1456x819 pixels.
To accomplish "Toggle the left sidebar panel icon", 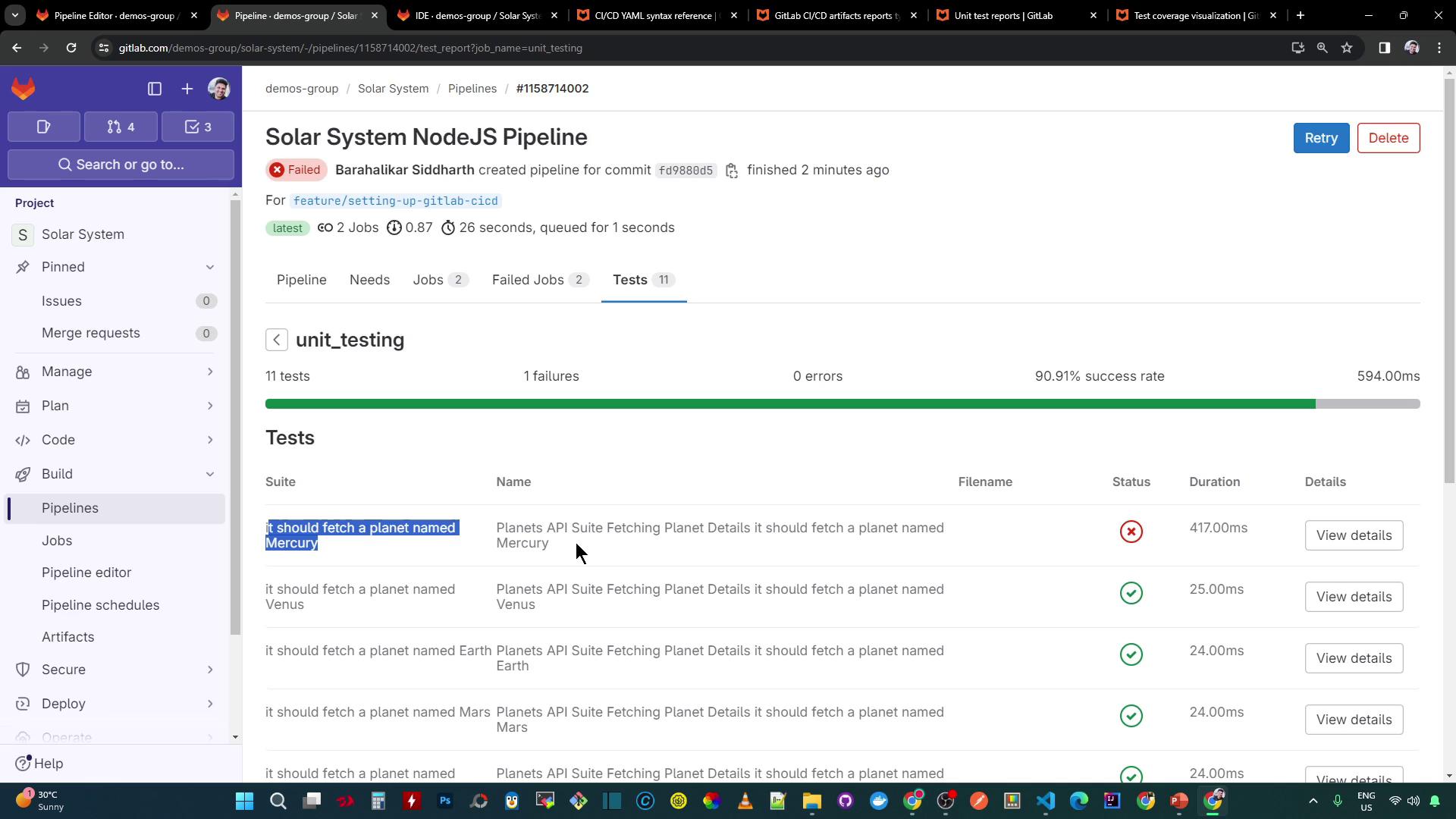I will [x=155, y=89].
